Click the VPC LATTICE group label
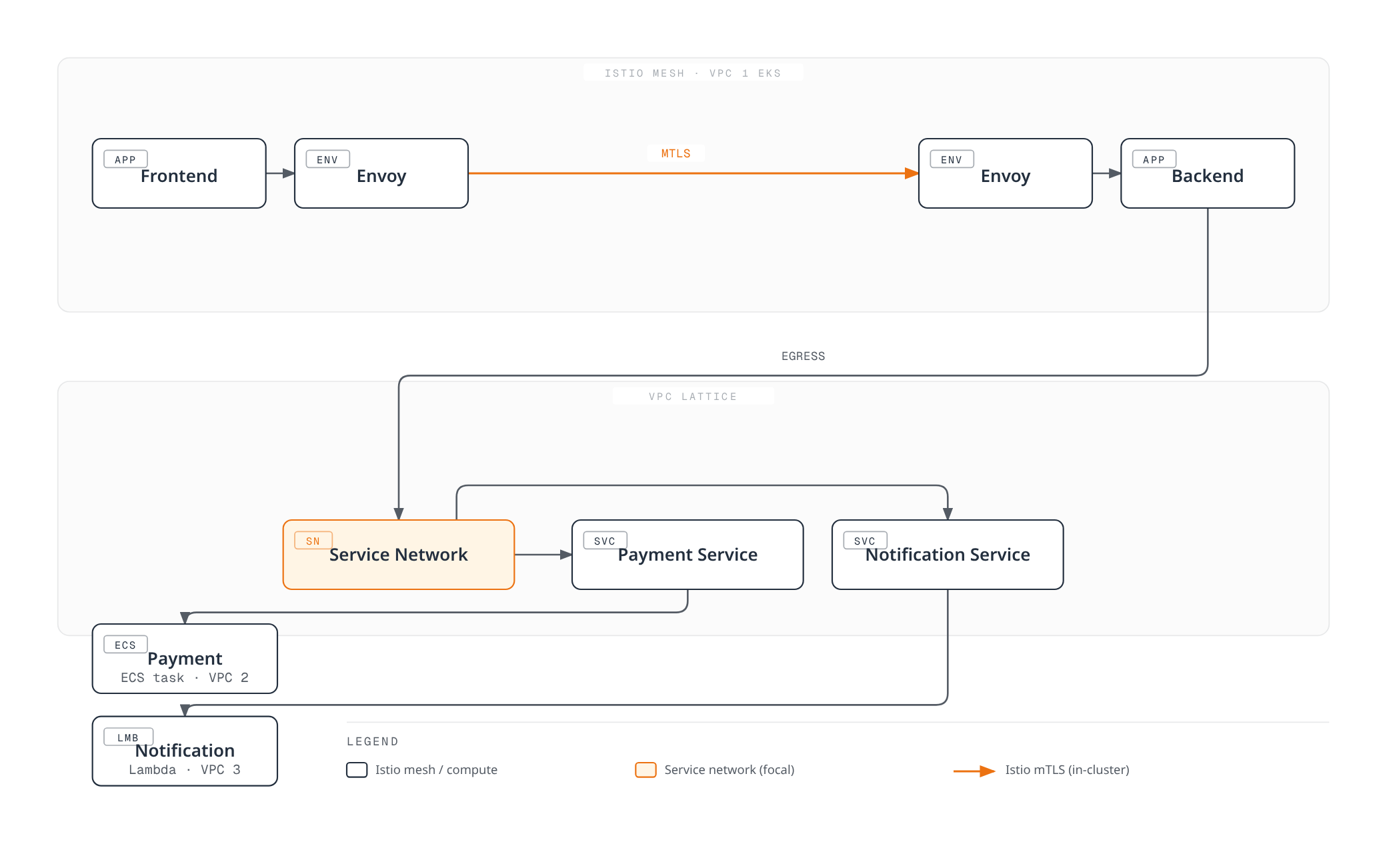Screen dimensions: 1387x868 tap(693, 397)
